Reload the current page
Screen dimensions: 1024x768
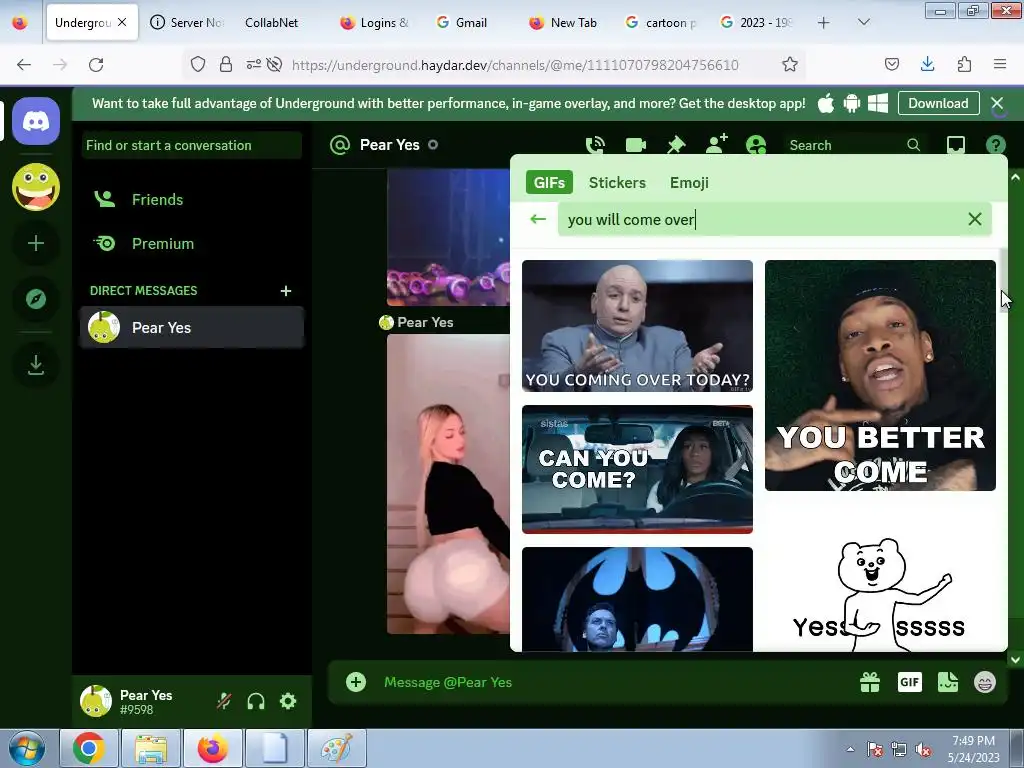(96, 64)
